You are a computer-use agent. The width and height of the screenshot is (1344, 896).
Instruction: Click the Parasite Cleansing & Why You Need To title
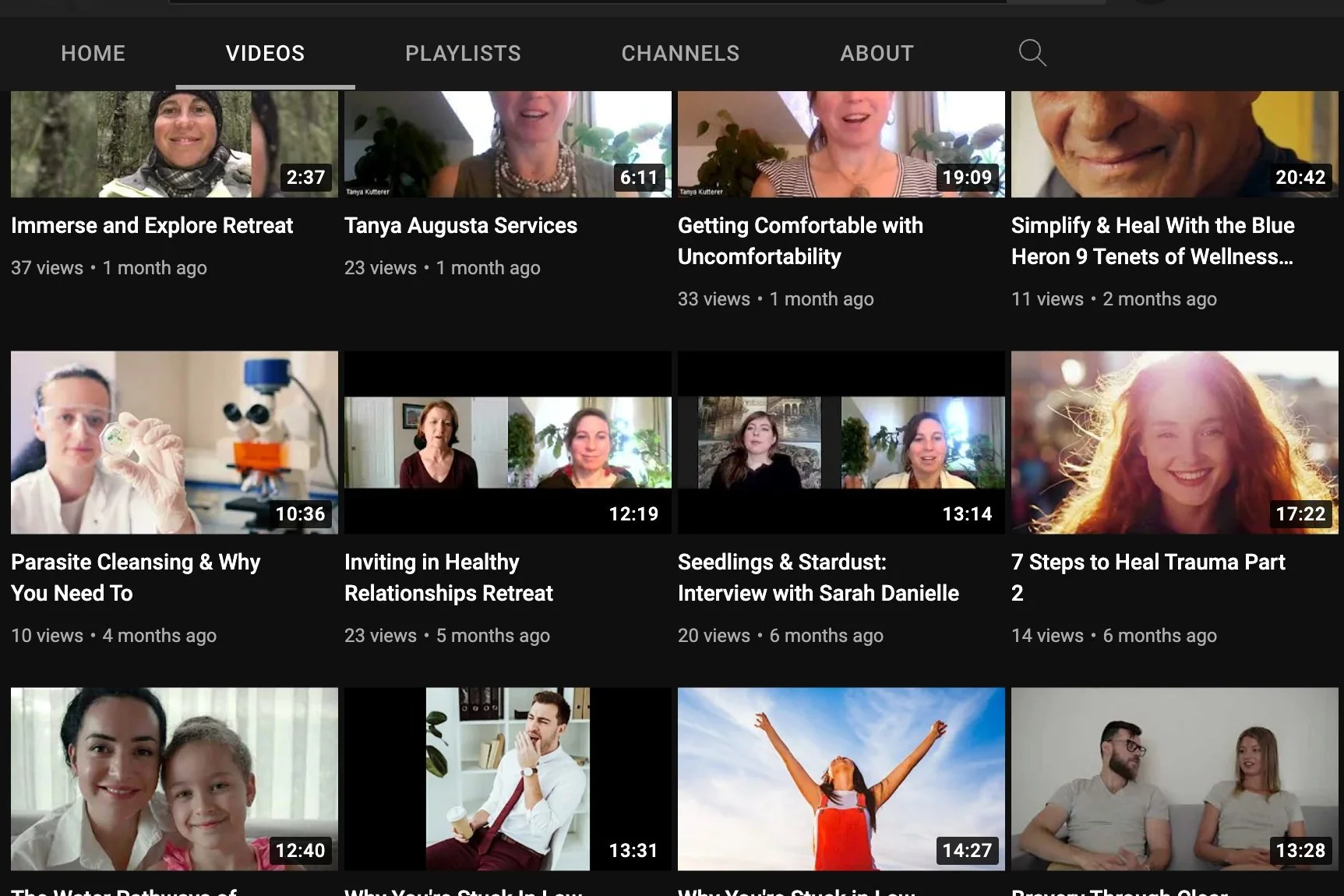[x=136, y=577]
